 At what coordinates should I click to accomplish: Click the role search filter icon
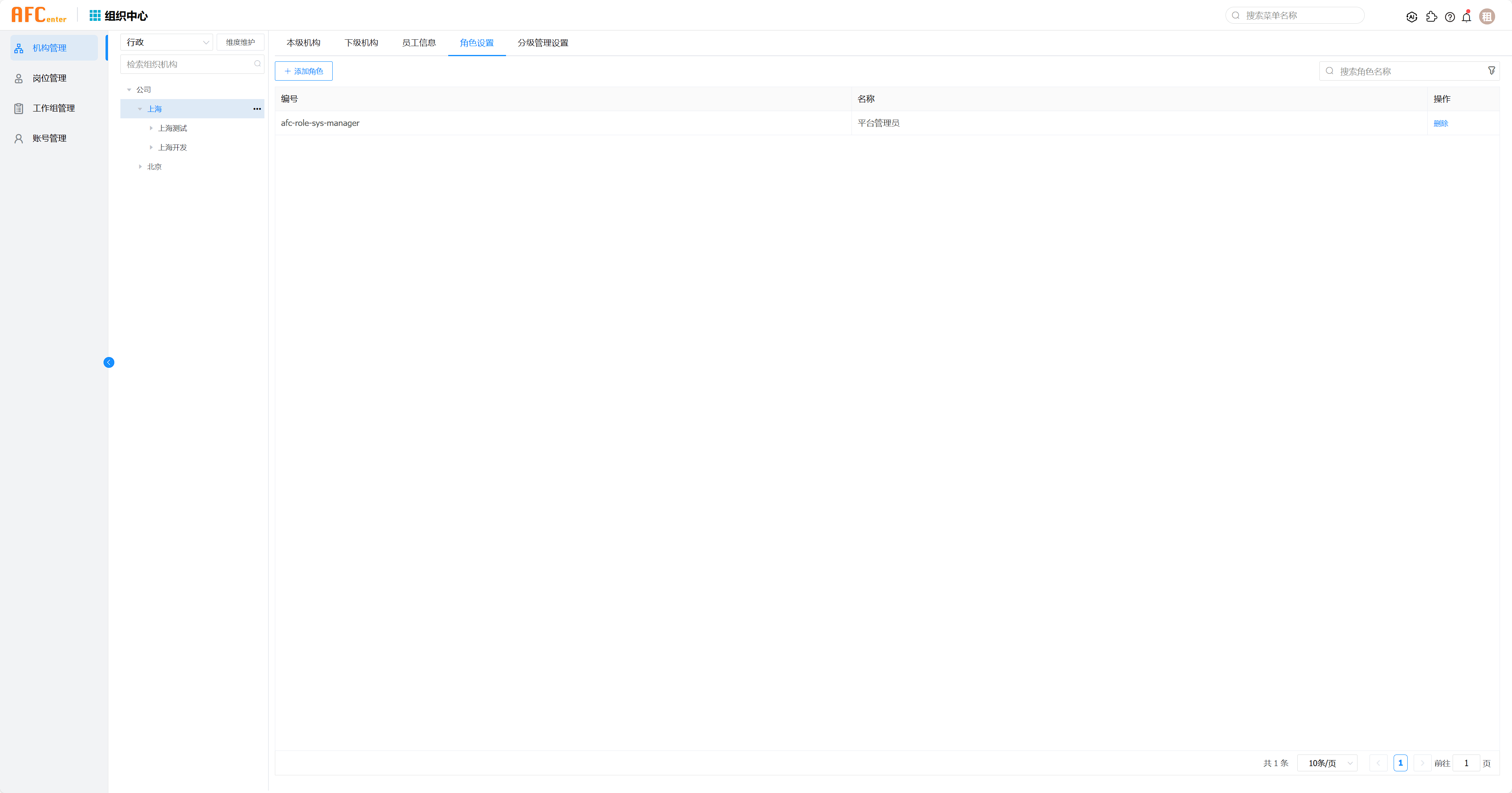tap(1492, 71)
